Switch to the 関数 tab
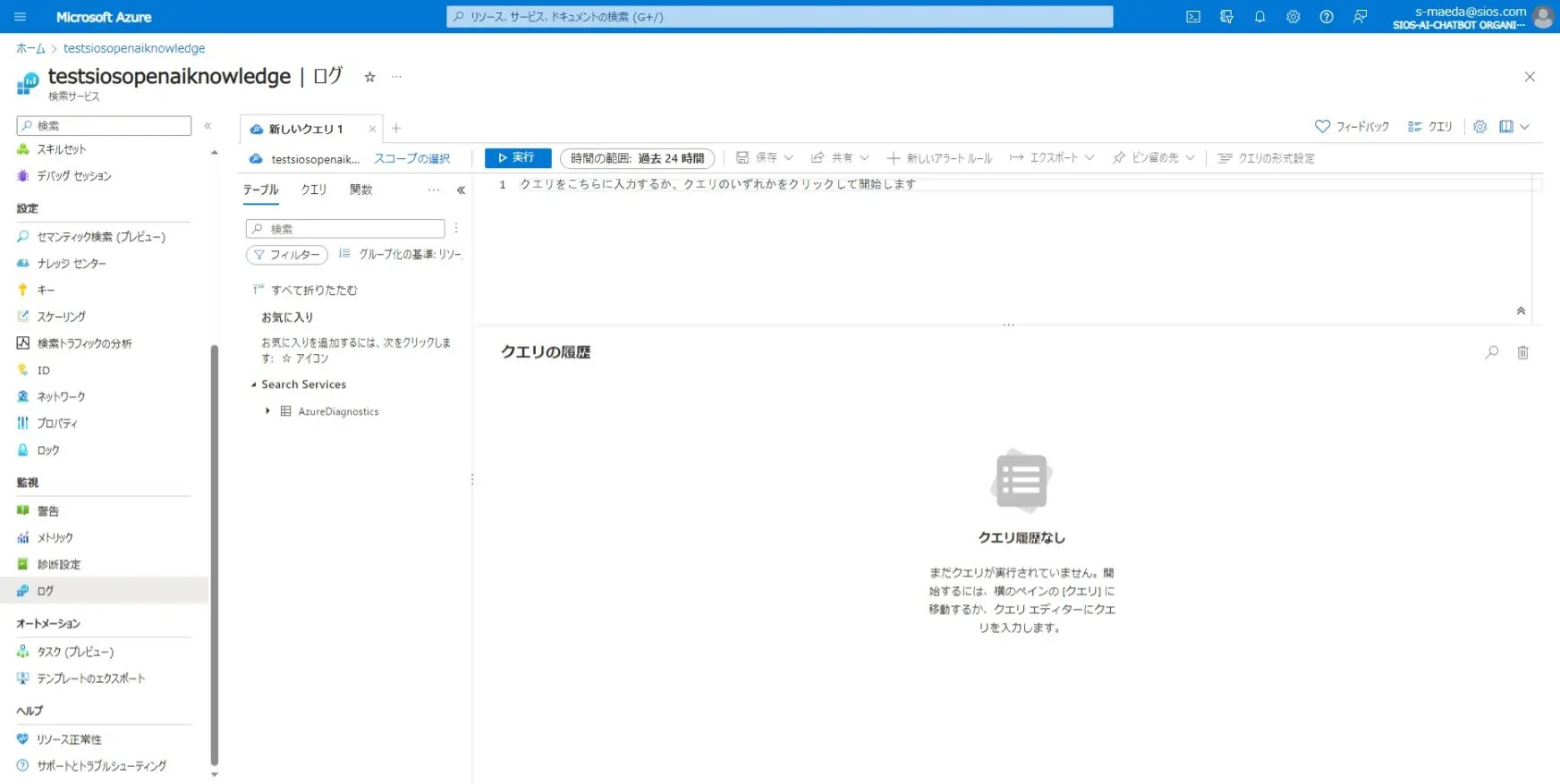1560x784 pixels. point(361,190)
